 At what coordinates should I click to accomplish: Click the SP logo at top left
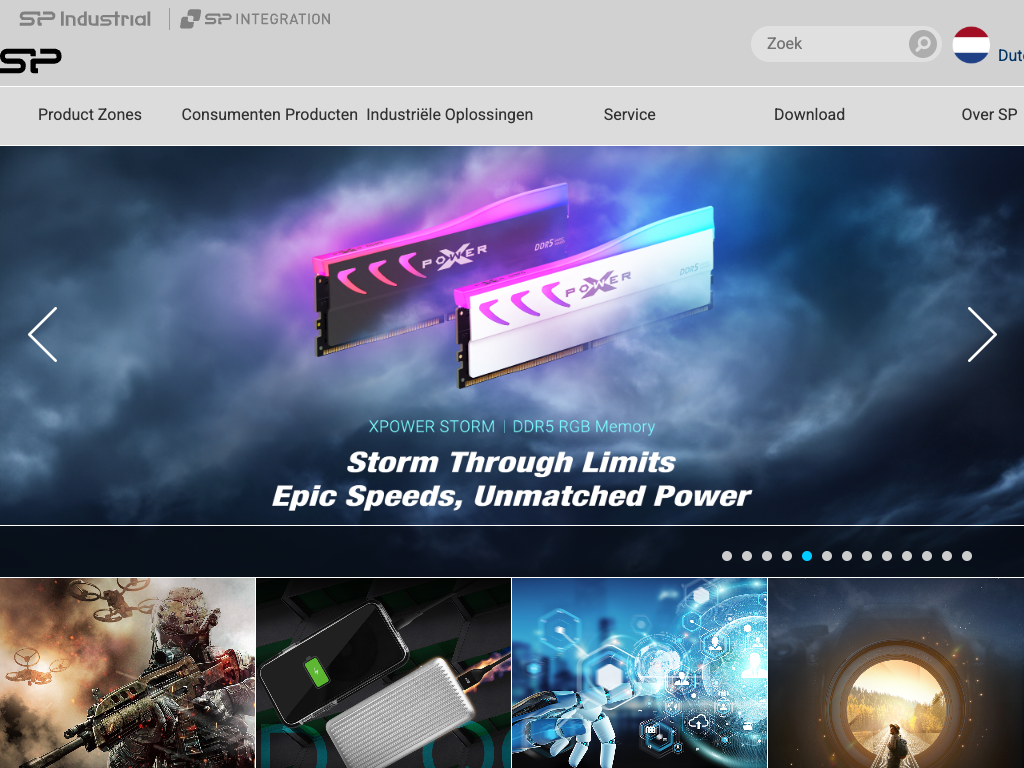tap(31, 60)
